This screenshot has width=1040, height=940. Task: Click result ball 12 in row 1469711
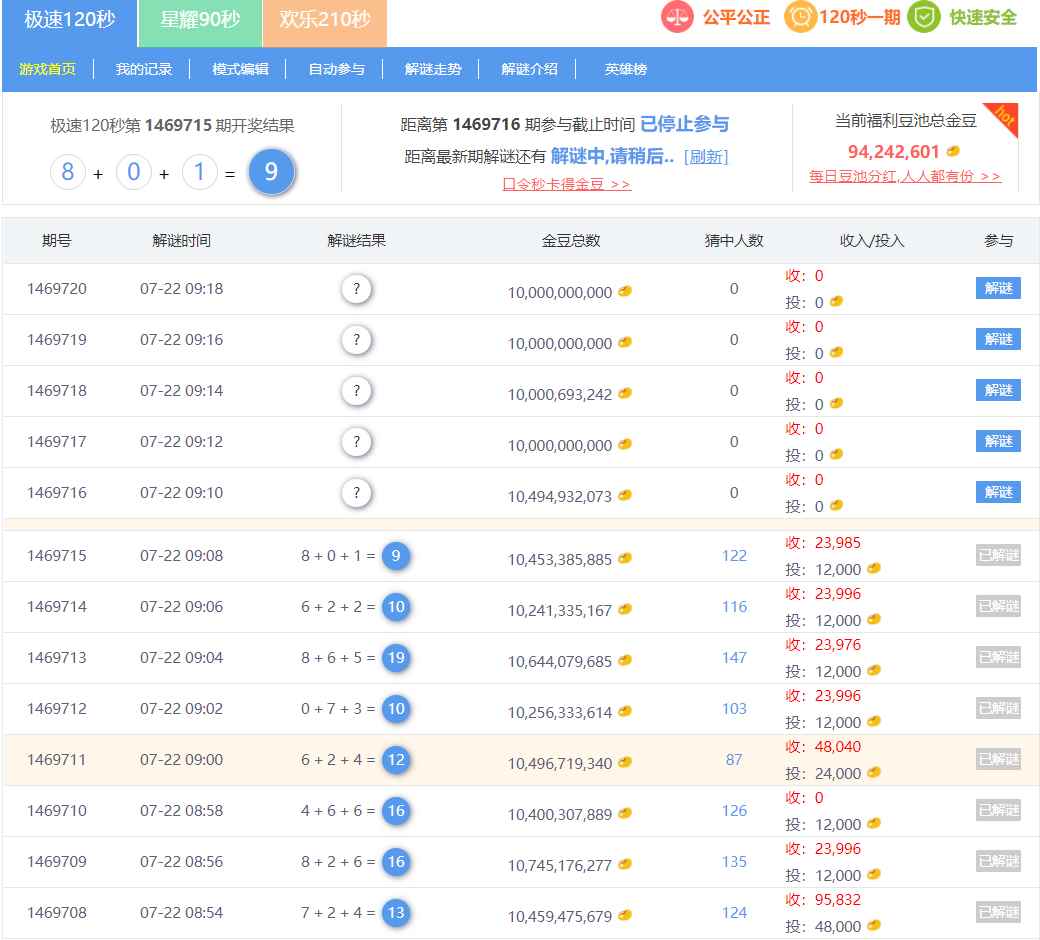click(x=396, y=760)
